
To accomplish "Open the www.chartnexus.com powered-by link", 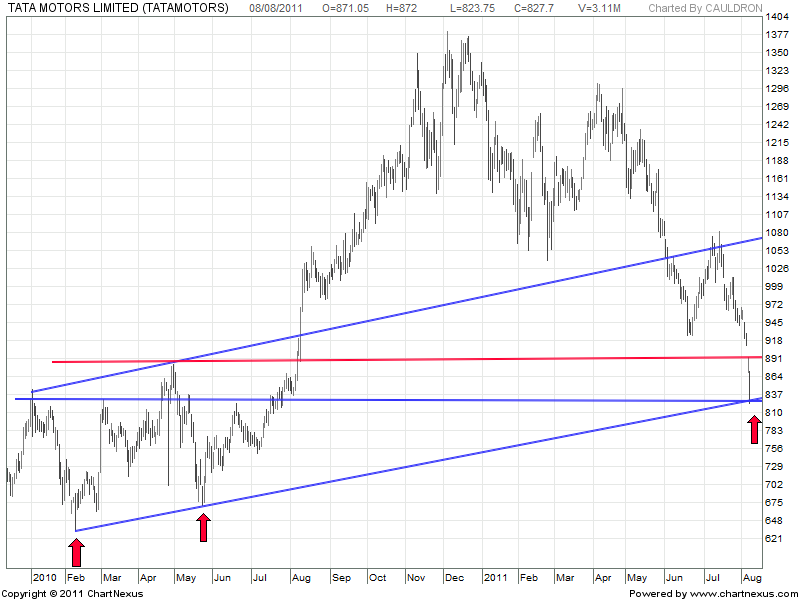I will [713, 594].
